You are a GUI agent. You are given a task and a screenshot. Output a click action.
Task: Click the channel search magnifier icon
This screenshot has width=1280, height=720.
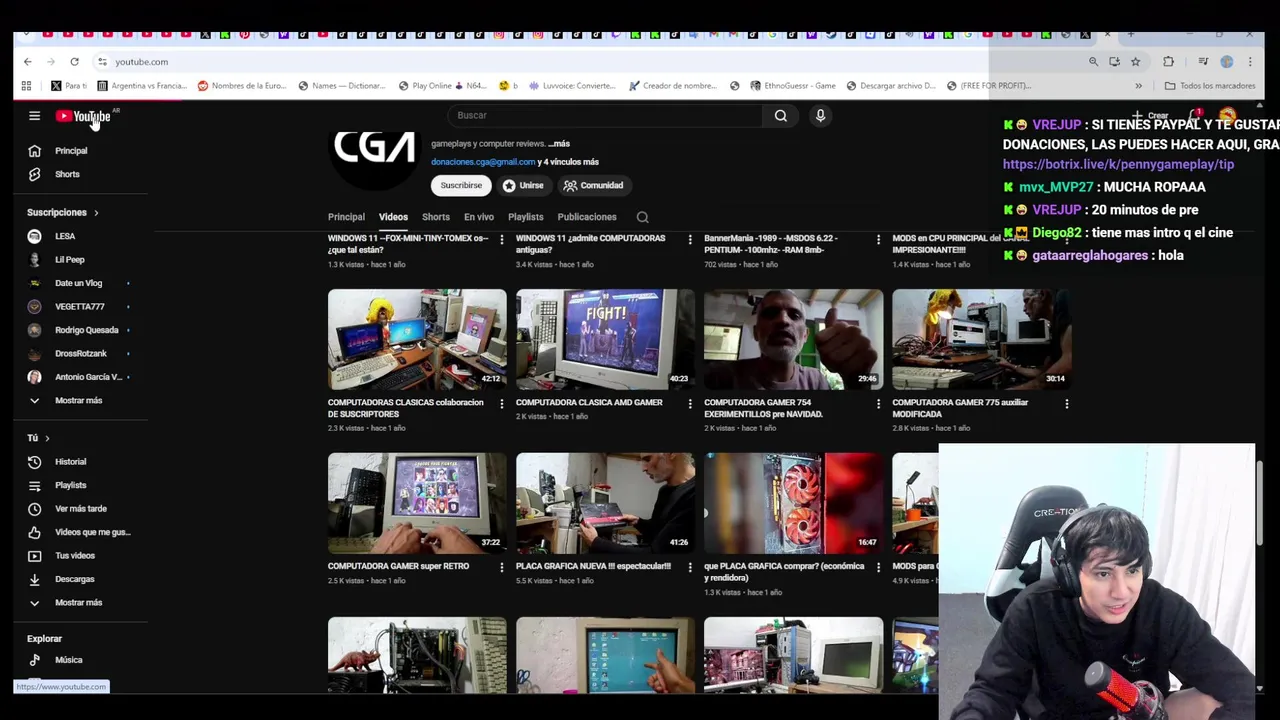click(x=643, y=217)
